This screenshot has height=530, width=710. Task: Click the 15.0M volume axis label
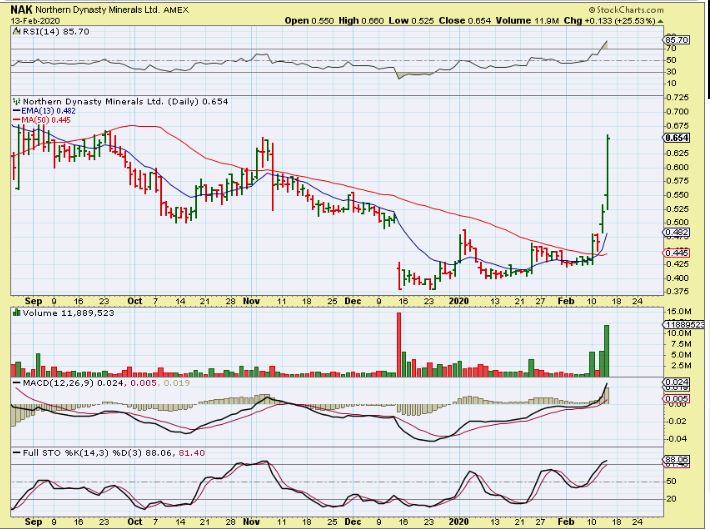(679, 312)
